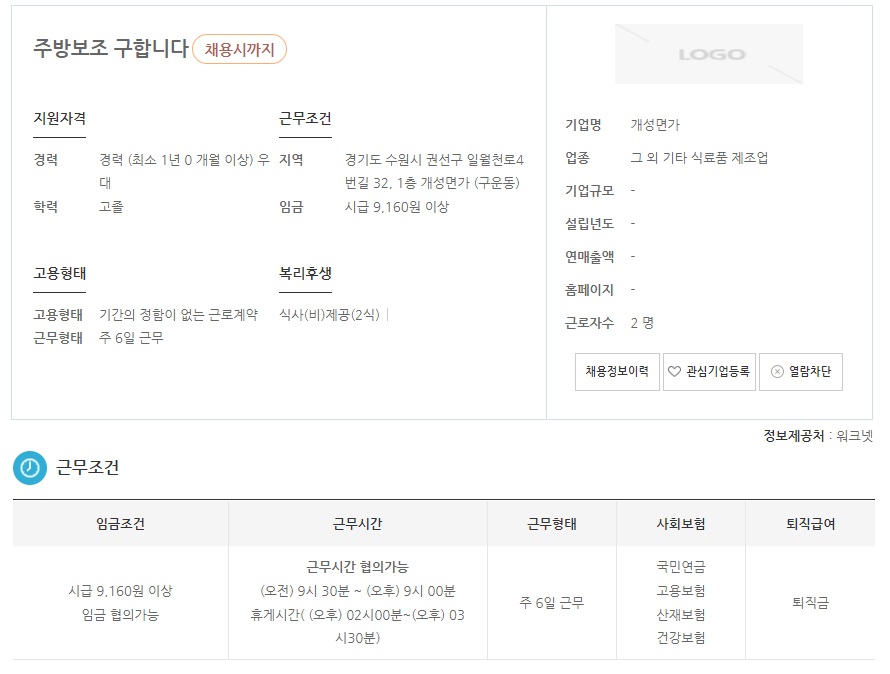Click the 워크넷 information source text
Screen dimensions: 890x674
click(855, 436)
